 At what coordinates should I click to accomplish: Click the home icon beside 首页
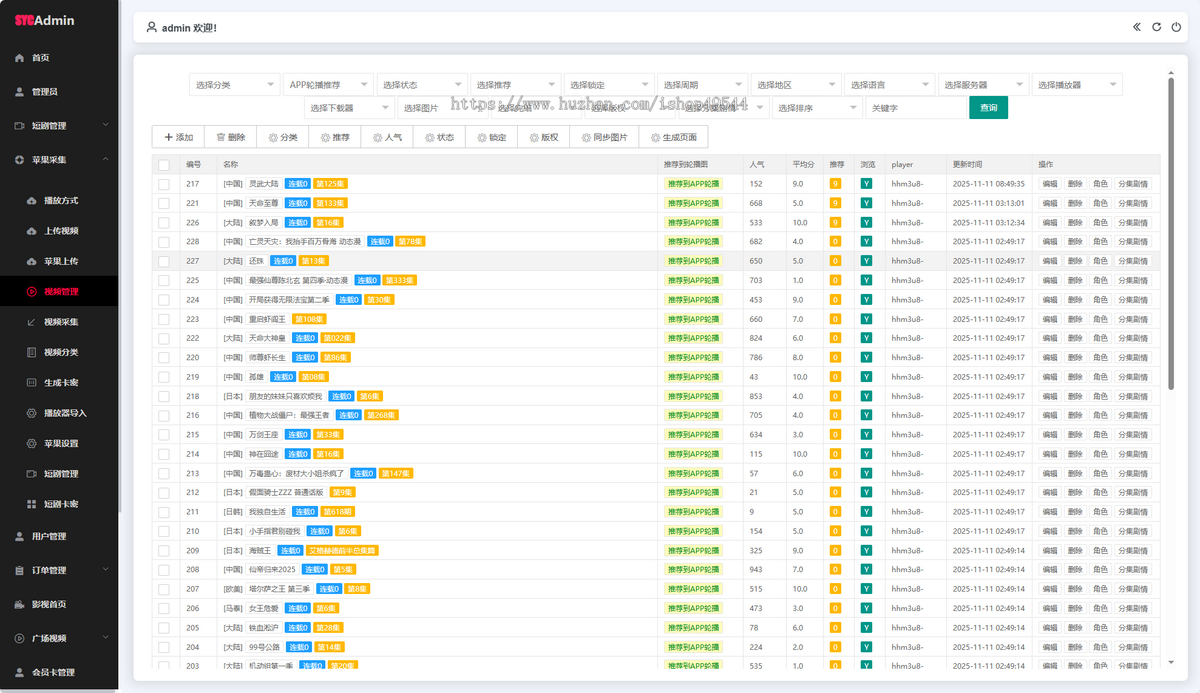click(19, 58)
